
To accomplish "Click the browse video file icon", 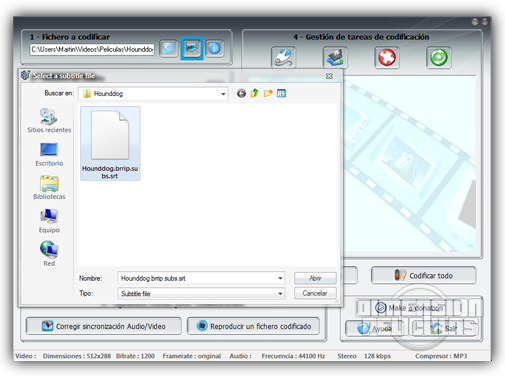I will (168, 49).
